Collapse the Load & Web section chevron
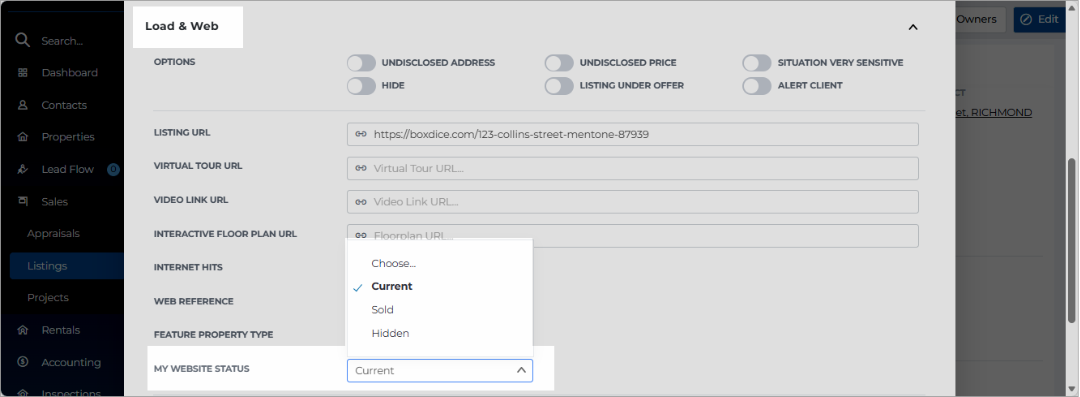 (913, 28)
